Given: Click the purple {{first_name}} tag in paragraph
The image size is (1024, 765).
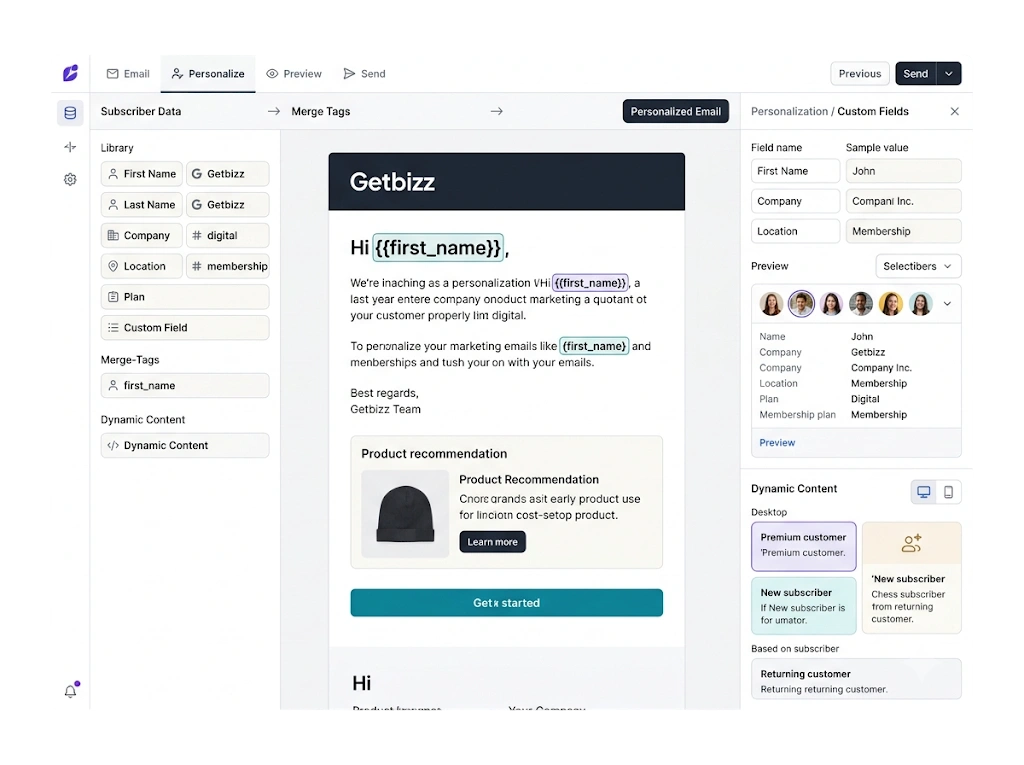Looking at the screenshot, I should pos(590,283).
